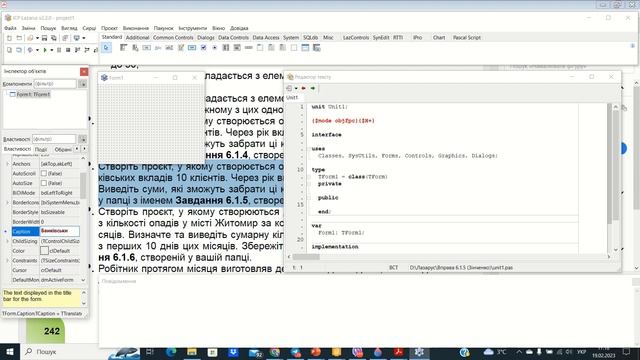The image size is (640, 360).
Task: Click the Pause execution icon
Action: [x=59, y=50]
